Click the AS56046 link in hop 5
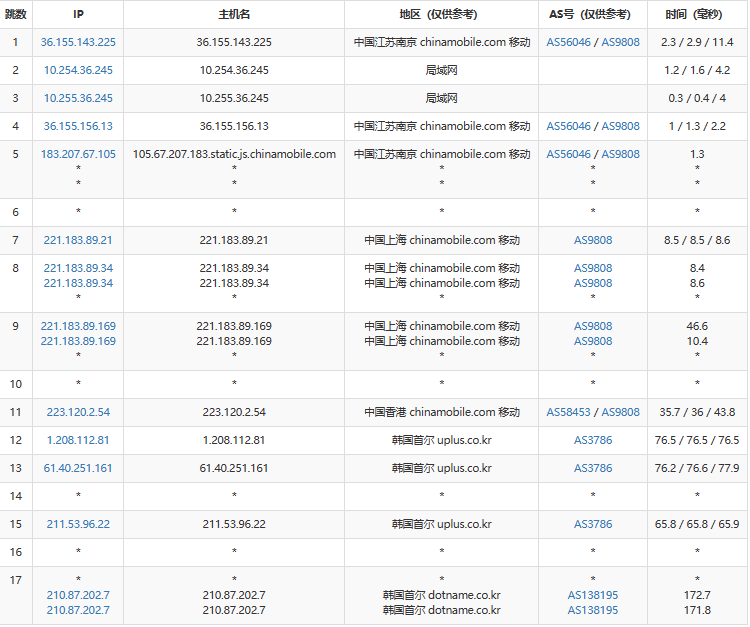 click(568, 154)
